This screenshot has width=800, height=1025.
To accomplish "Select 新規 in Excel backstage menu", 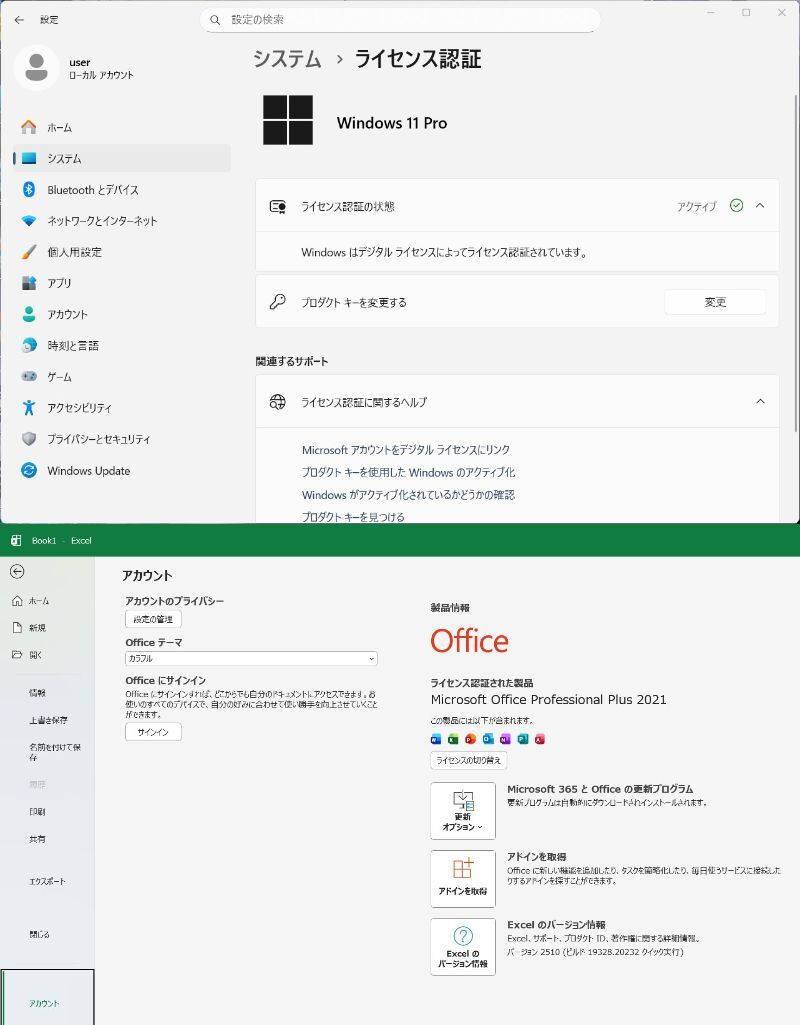I will click(x=37, y=628).
